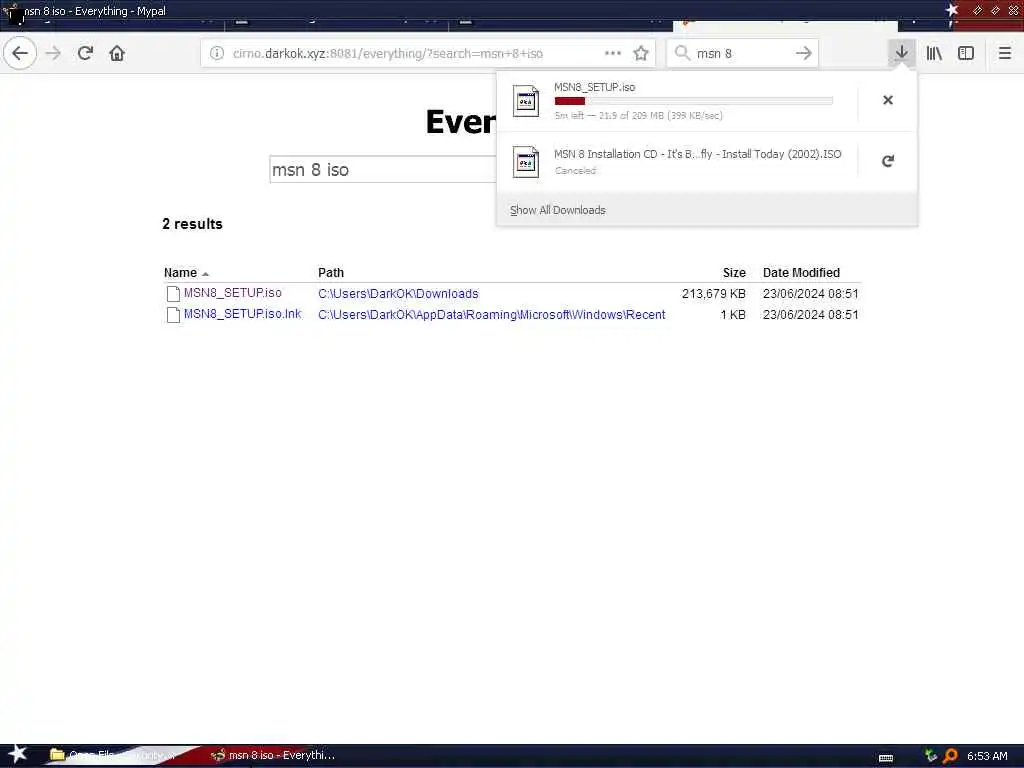This screenshot has width=1024, height=768.
Task: Click the file icon beside MSN8_SETUP.iso result
Action: point(173,294)
